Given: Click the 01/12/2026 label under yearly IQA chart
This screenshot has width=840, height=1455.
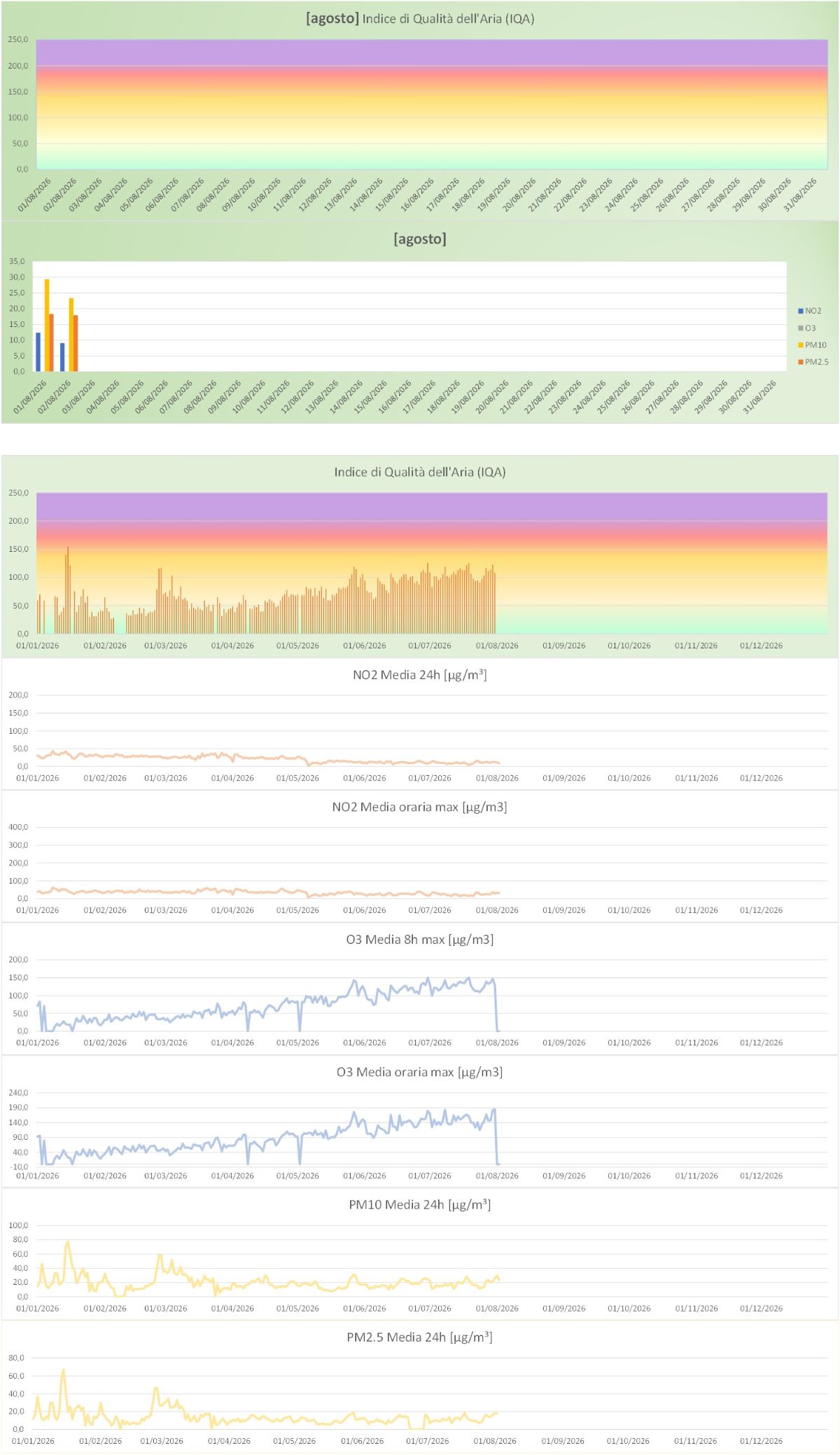Looking at the screenshot, I should point(762,646).
